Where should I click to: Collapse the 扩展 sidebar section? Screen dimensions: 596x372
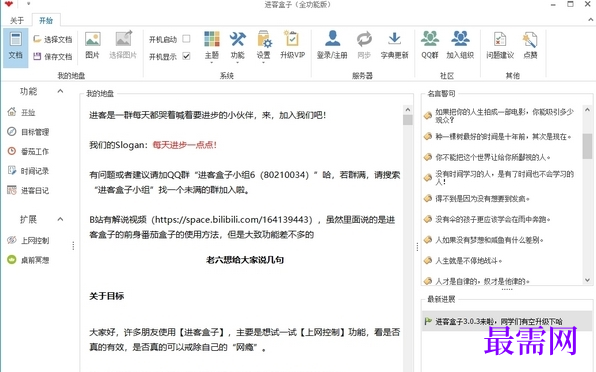tap(60, 219)
